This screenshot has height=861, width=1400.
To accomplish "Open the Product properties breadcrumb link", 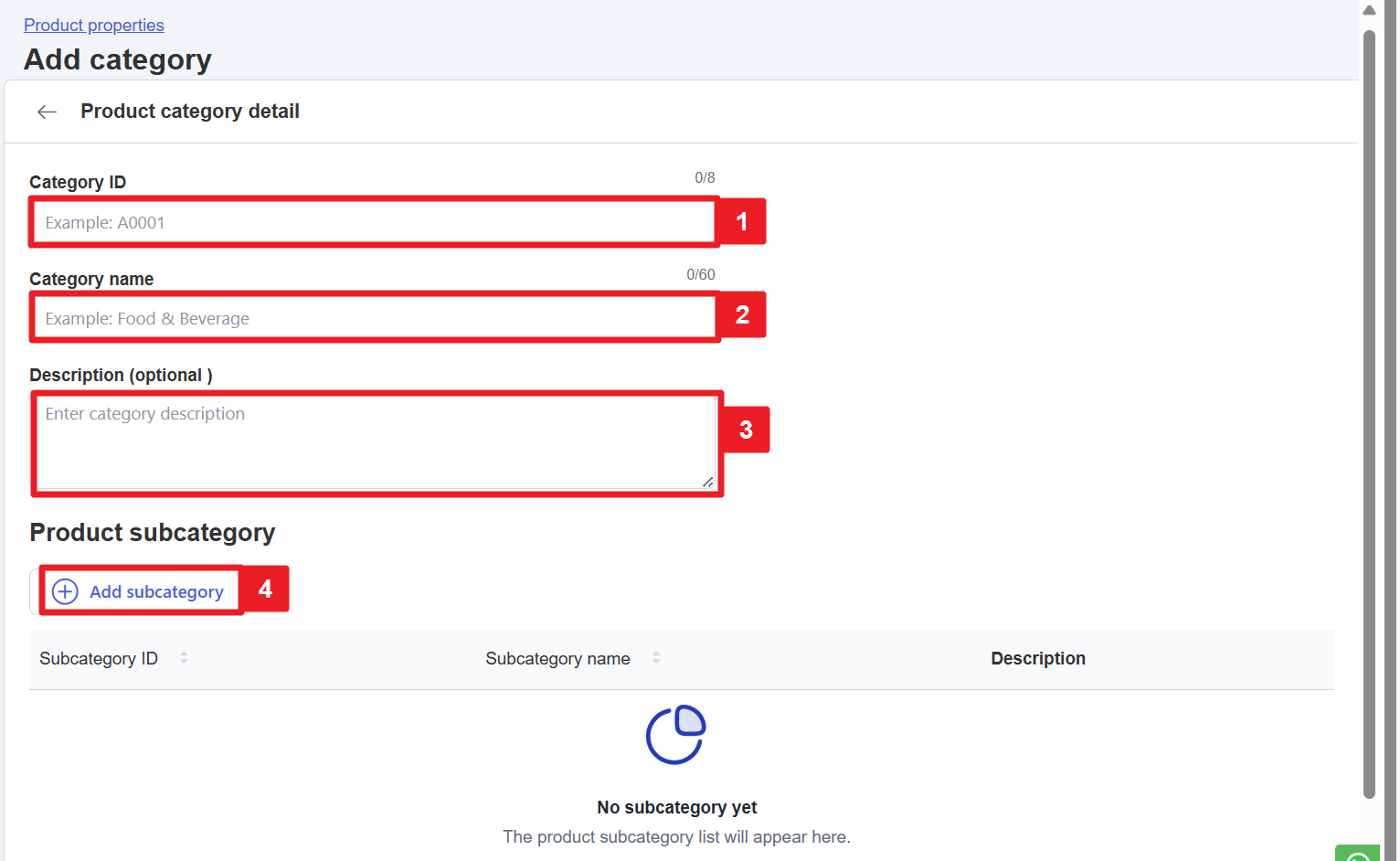I will 94,26.
